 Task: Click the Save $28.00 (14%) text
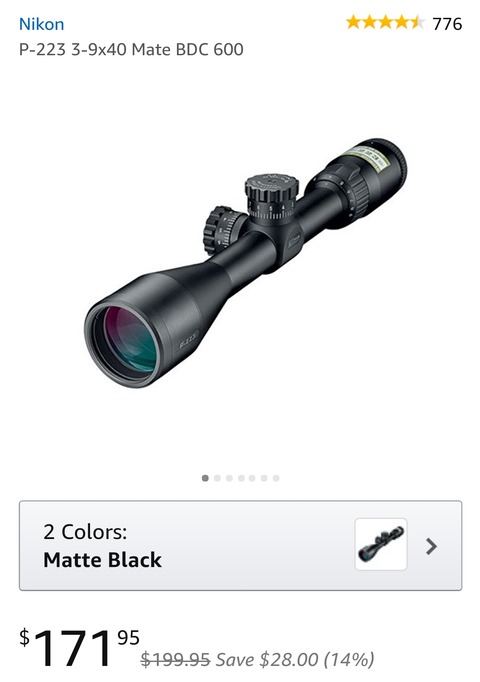[295, 660]
